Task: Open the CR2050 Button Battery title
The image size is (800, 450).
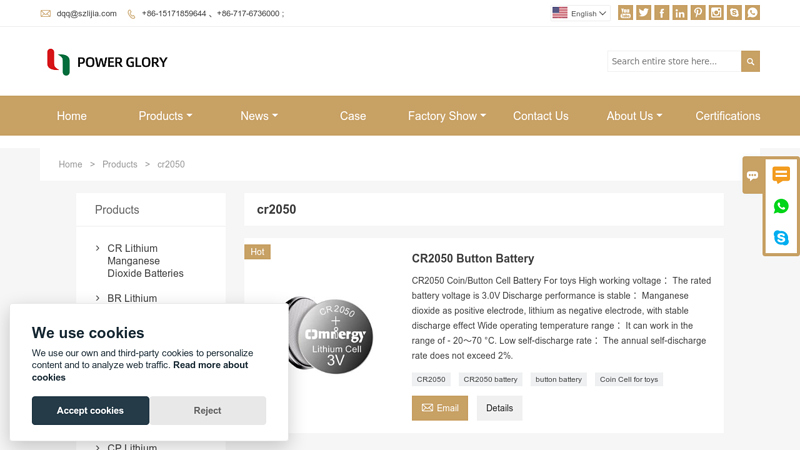Action: pos(473,259)
